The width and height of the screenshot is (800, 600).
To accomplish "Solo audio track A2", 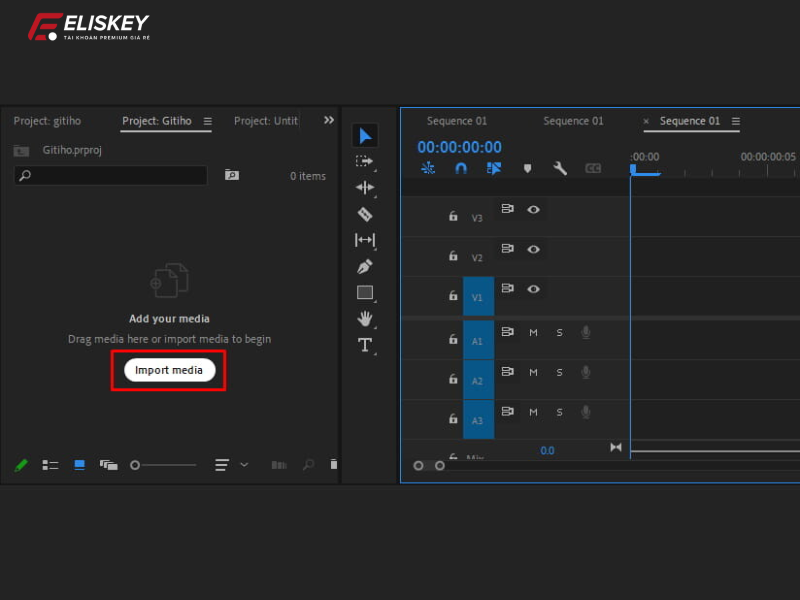I will [x=559, y=372].
